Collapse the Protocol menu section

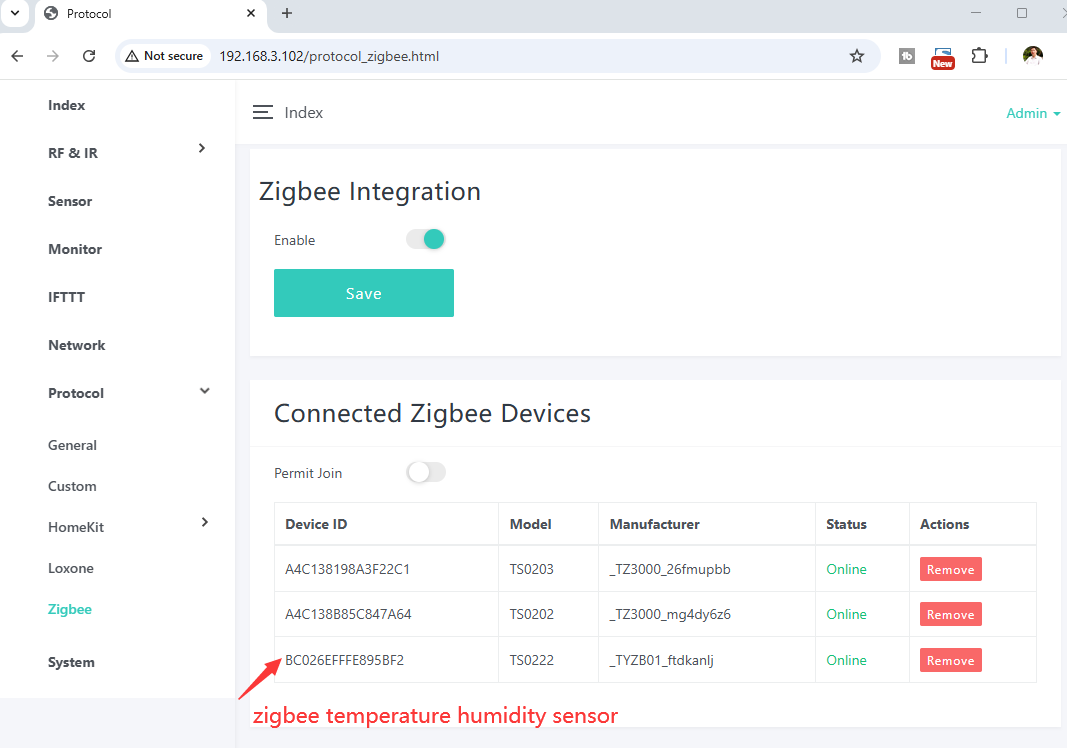(204, 391)
